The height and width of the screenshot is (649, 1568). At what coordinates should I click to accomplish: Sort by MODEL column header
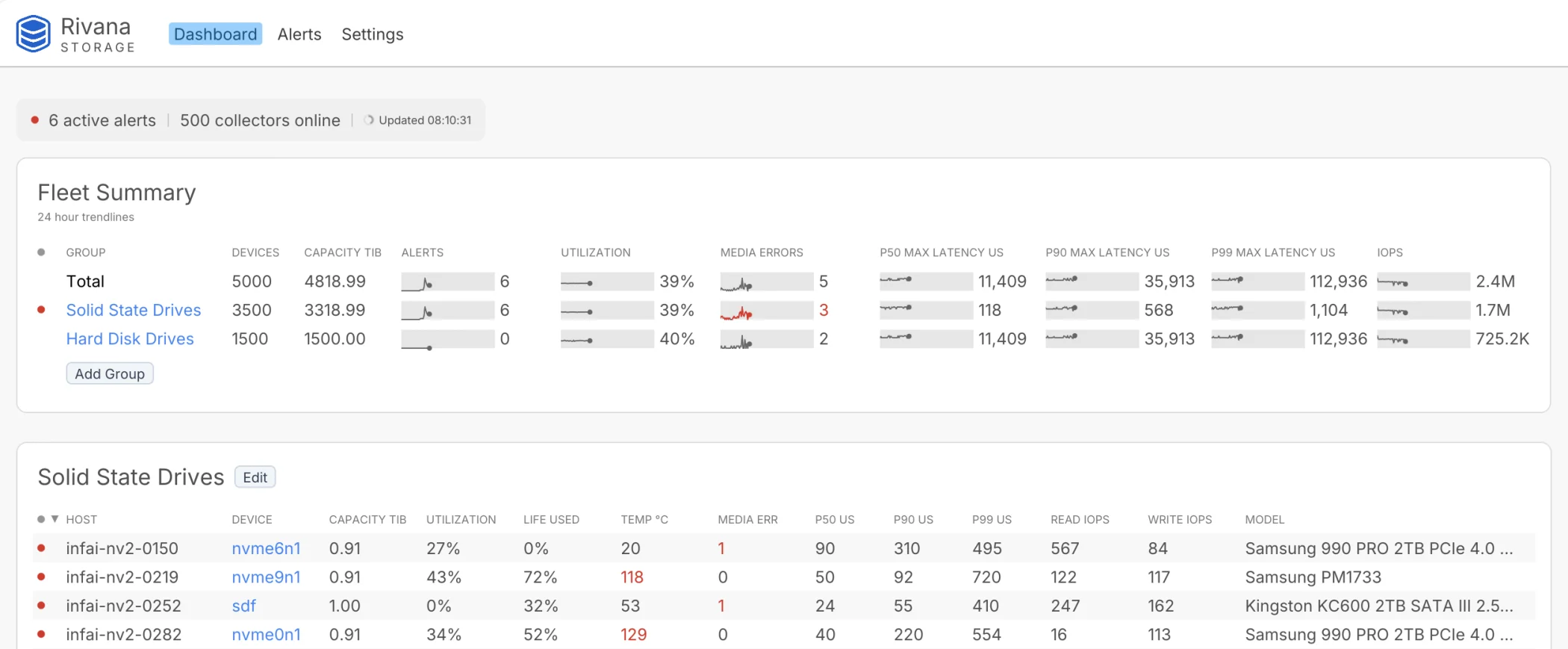click(1265, 519)
